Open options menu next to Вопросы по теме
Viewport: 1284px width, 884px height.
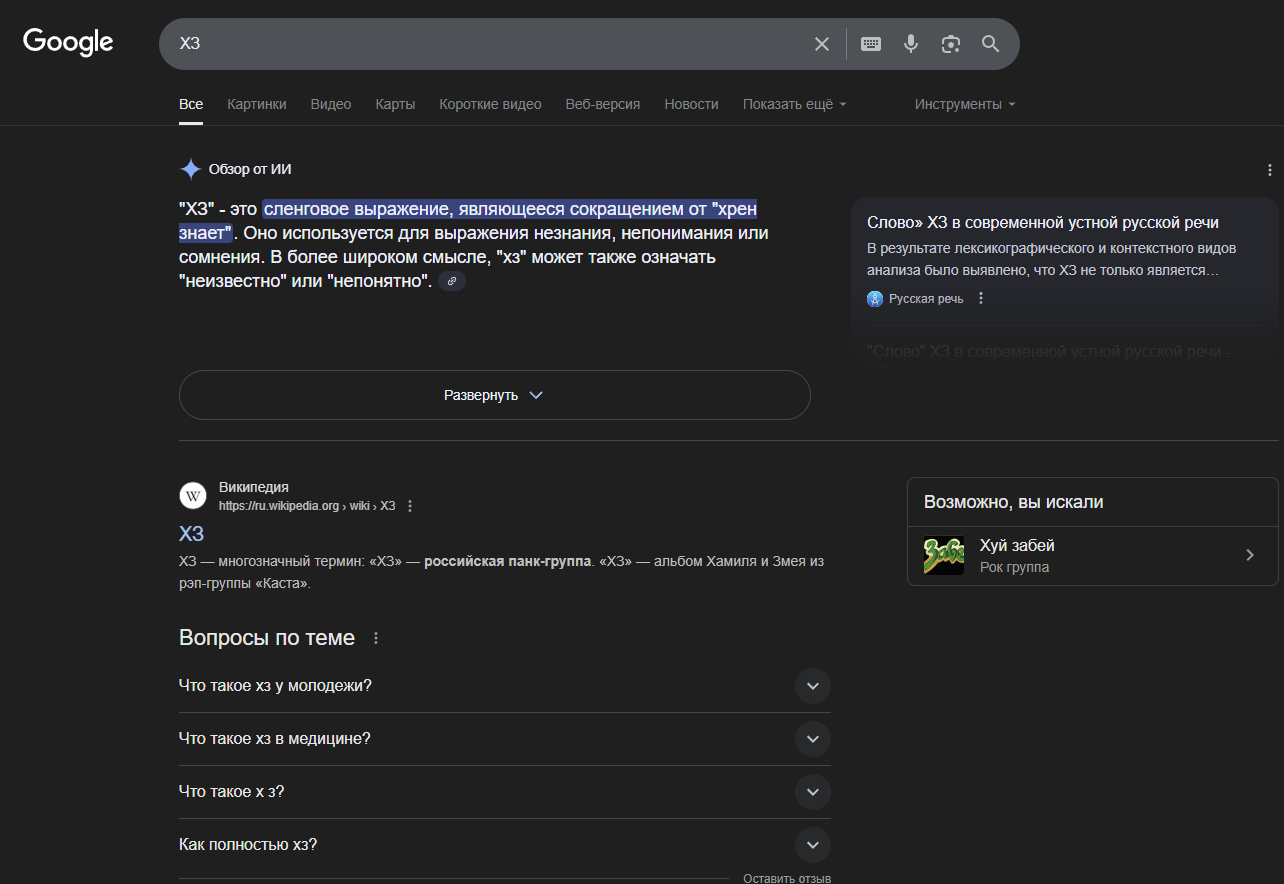(x=376, y=638)
